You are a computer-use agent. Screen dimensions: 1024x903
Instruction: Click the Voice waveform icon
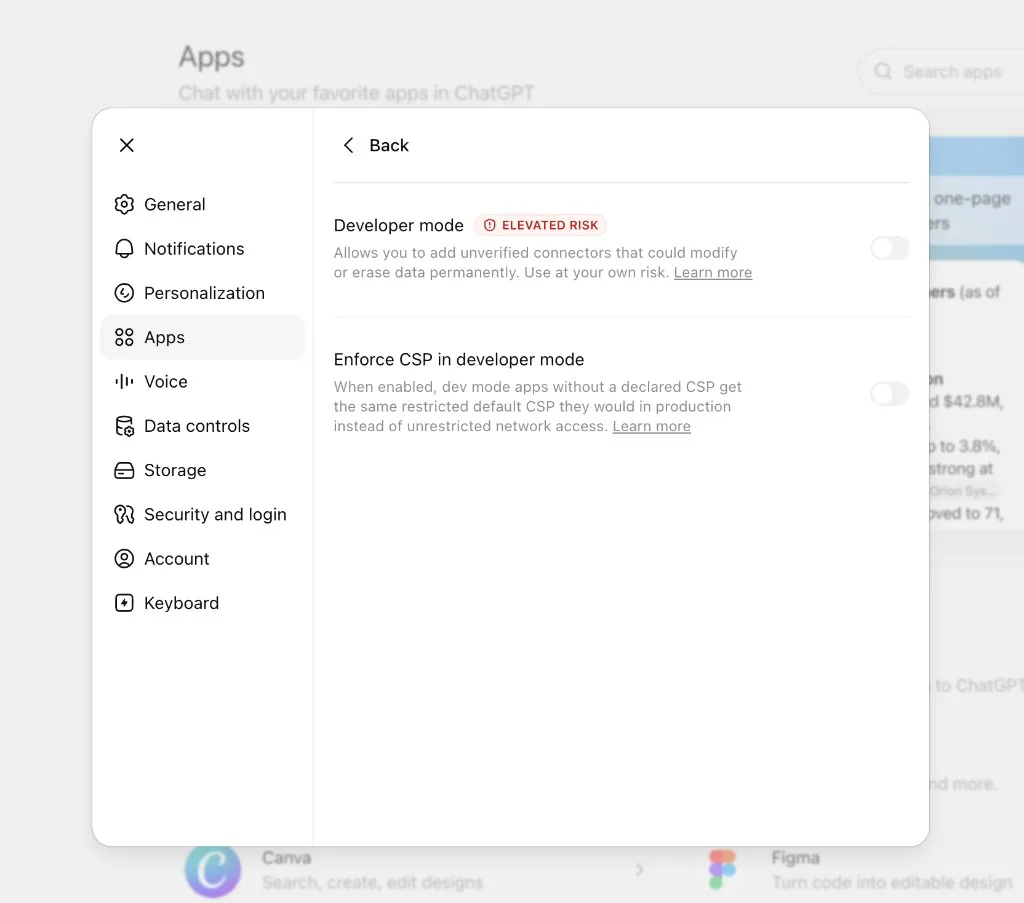pyautogui.click(x=124, y=381)
